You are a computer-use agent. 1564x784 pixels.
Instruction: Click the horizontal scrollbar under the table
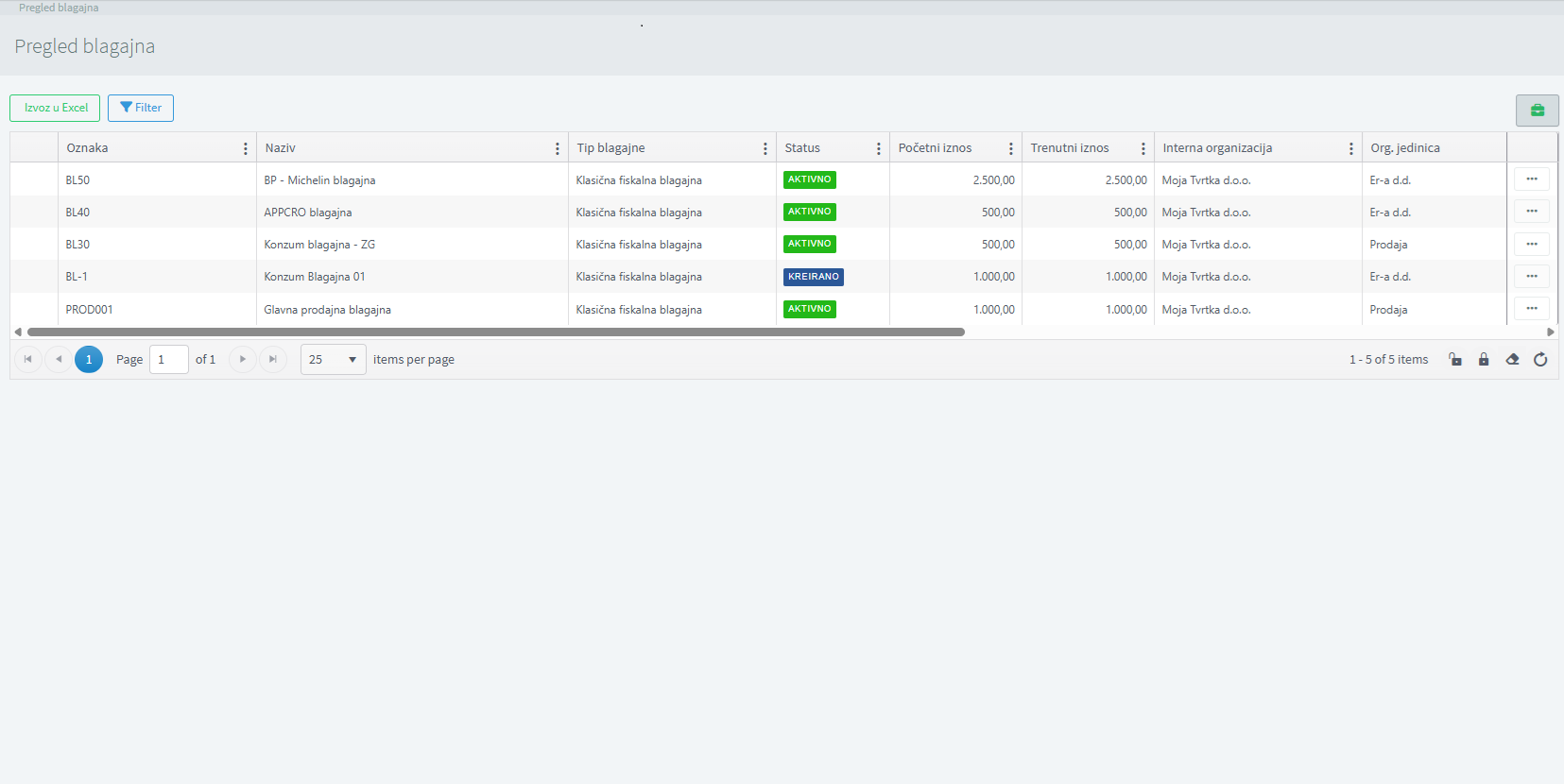pyautogui.click(x=495, y=332)
